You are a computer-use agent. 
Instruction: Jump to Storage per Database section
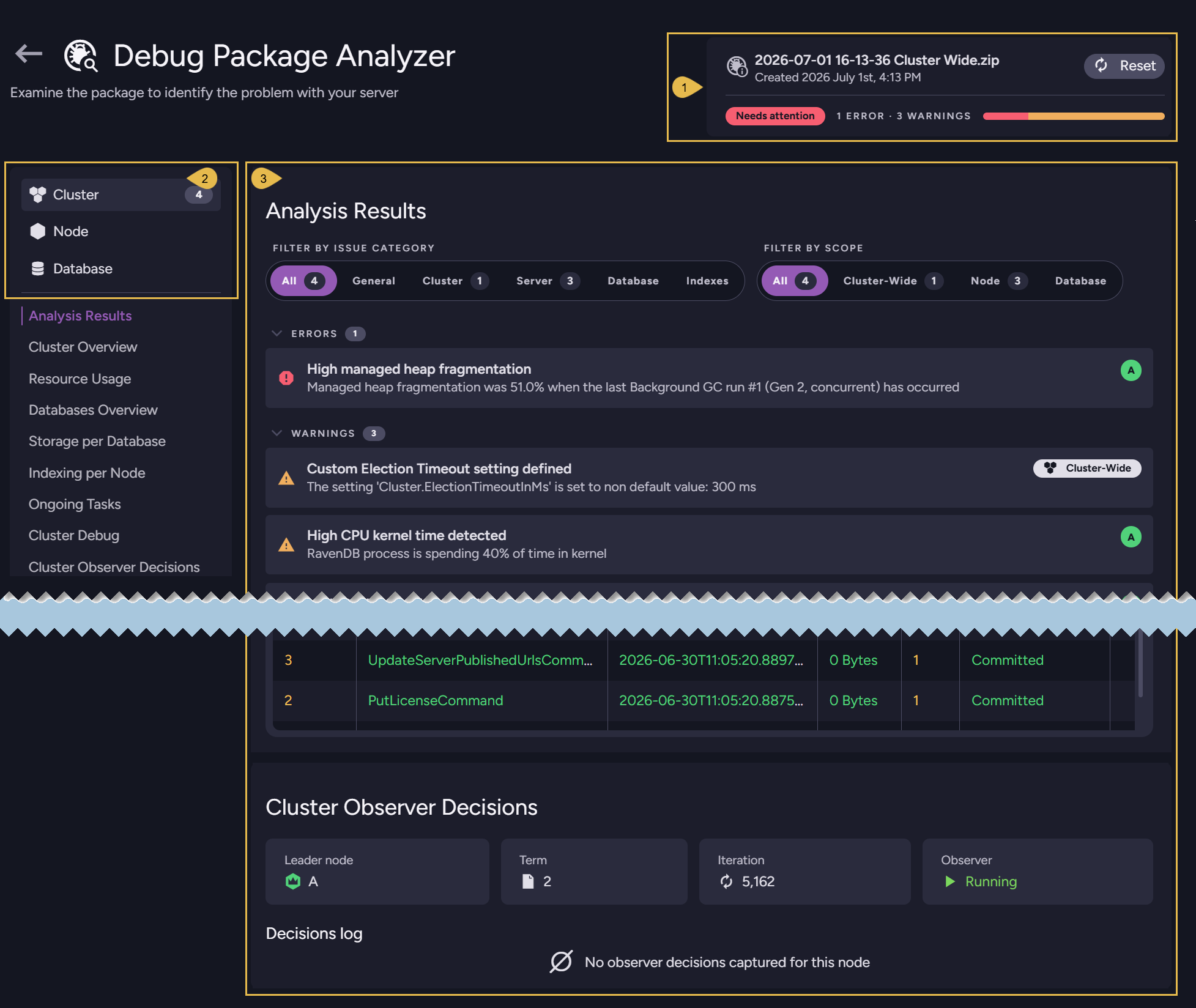[97, 441]
